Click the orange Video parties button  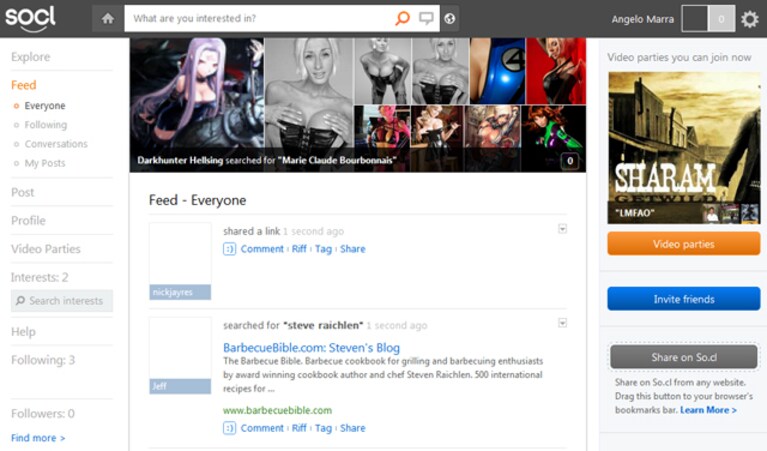tap(683, 244)
